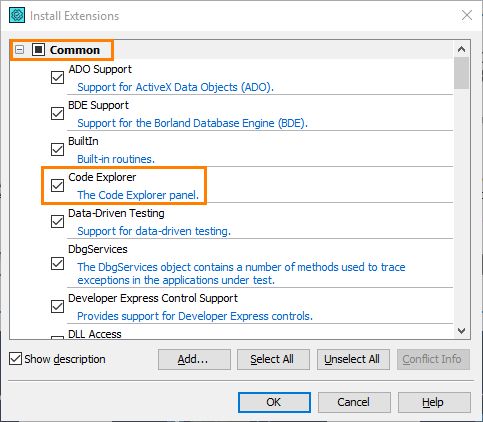Viewport: 483px width, 422px height.
Task: Click the DbgServices object description text
Action: click(241, 273)
